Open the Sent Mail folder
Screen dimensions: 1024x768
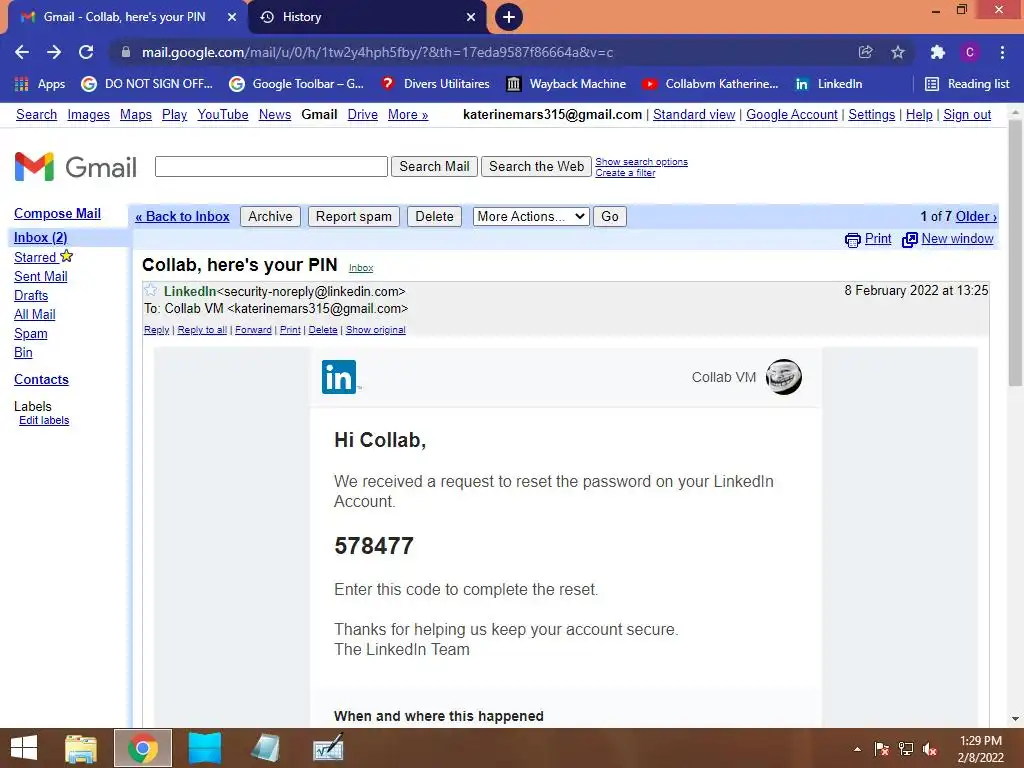click(40, 276)
